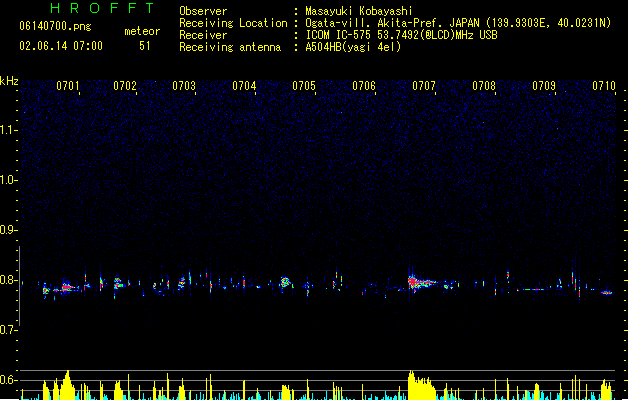Click the observer name Masayuki Kobayashi
This screenshot has height=400, width=629.
359,11
